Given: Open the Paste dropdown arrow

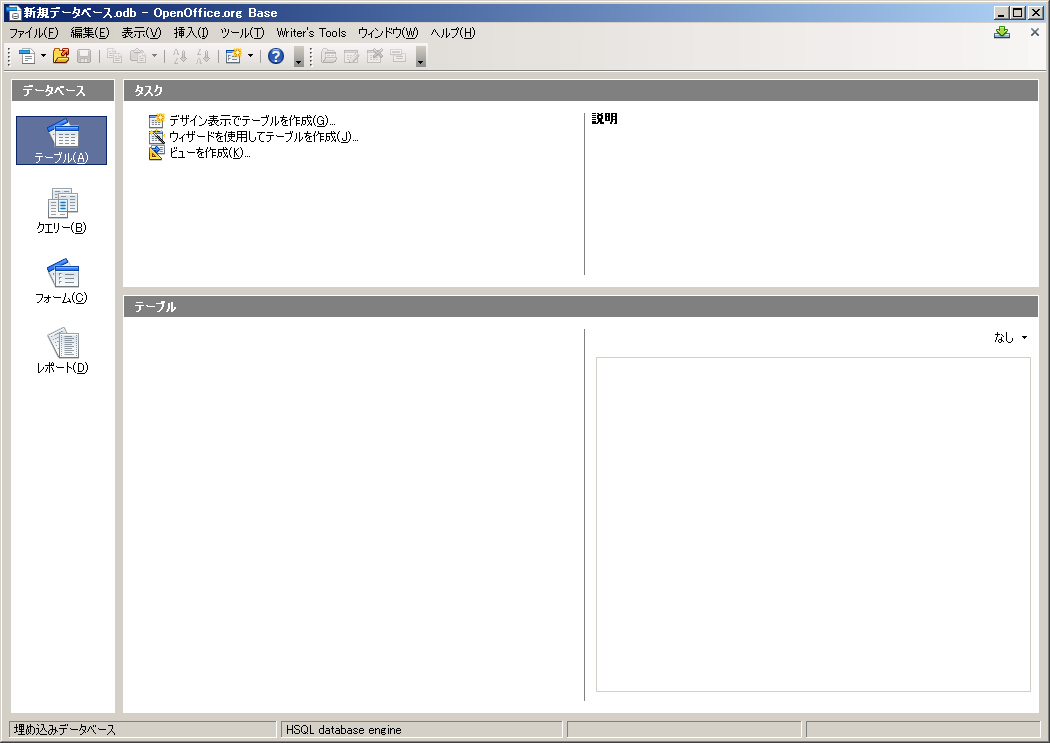Looking at the screenshot, I should [x=154, y=56].
